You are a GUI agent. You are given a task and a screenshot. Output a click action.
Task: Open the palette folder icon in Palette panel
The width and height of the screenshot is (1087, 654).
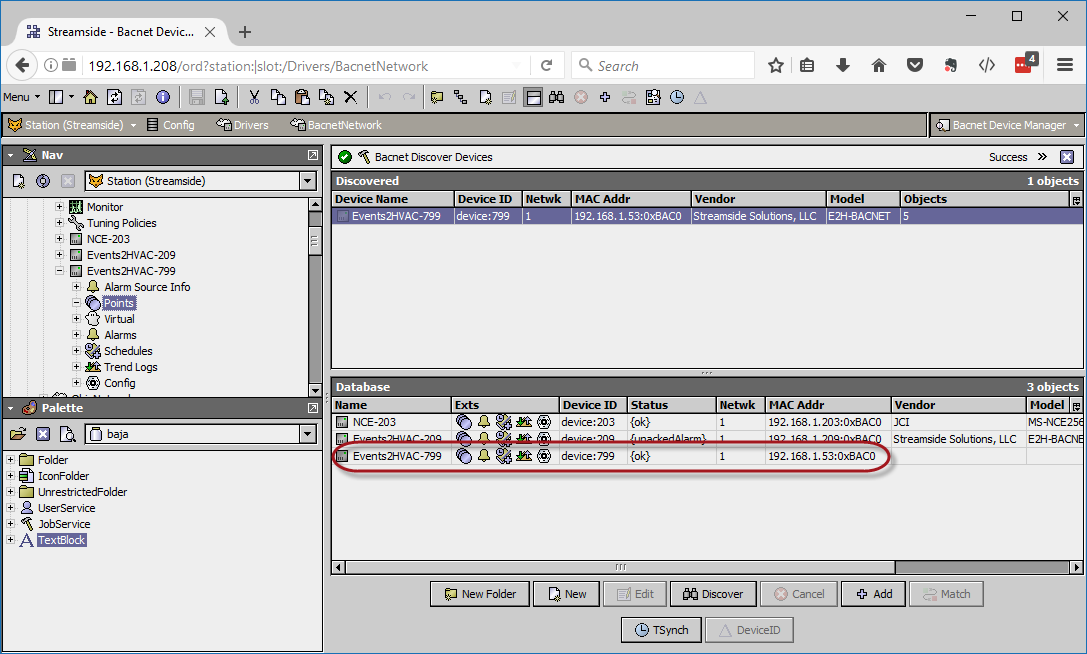pos(18,434)
